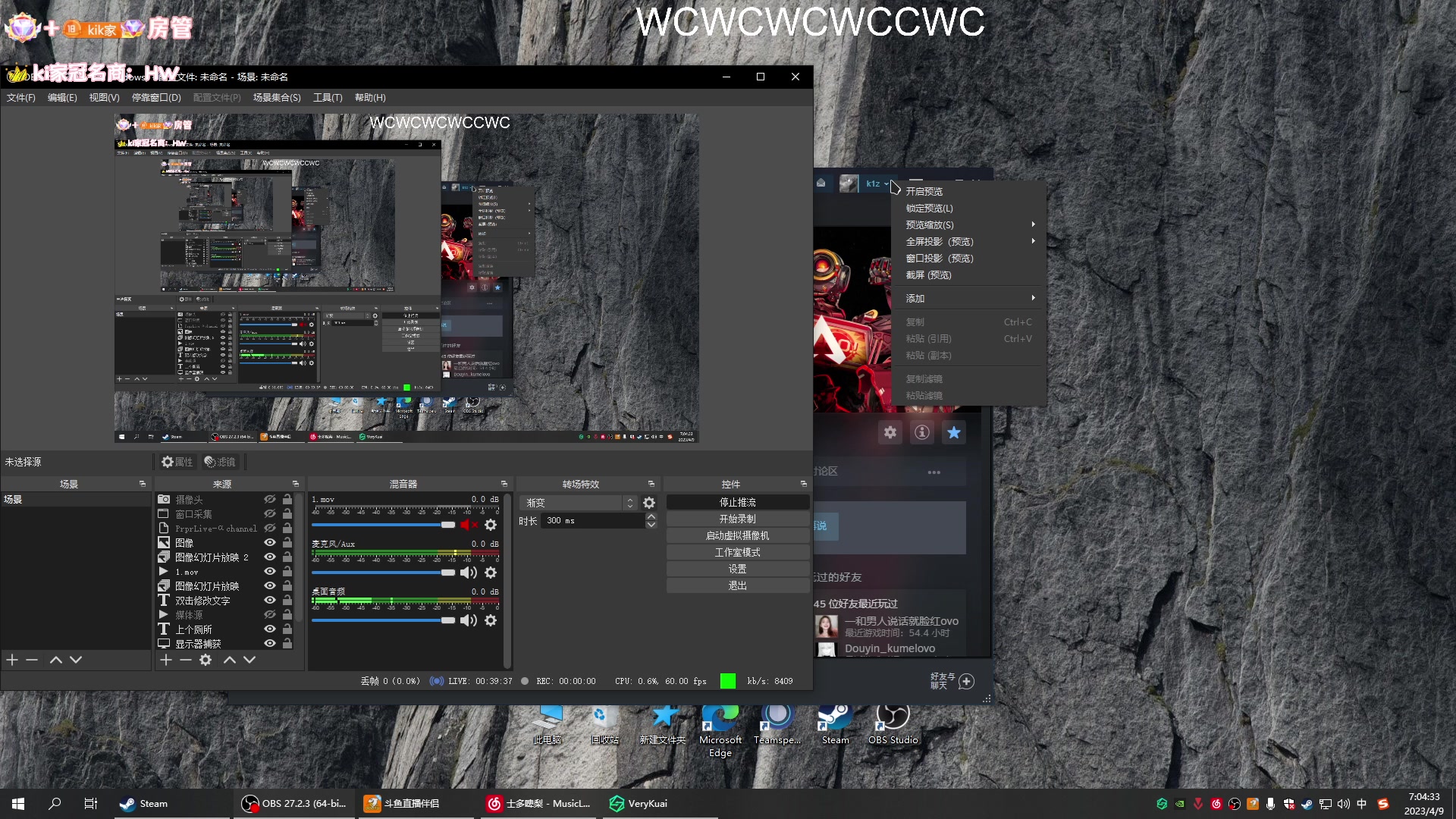Undock the 场景 panel with its float icon
The image size is (1456, 819).
(143, 484)
